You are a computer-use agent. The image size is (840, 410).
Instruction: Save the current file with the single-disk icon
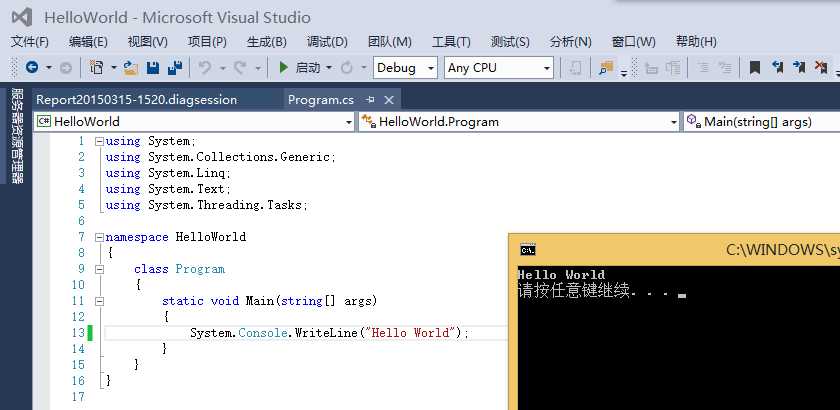click(x=153, y=68)
